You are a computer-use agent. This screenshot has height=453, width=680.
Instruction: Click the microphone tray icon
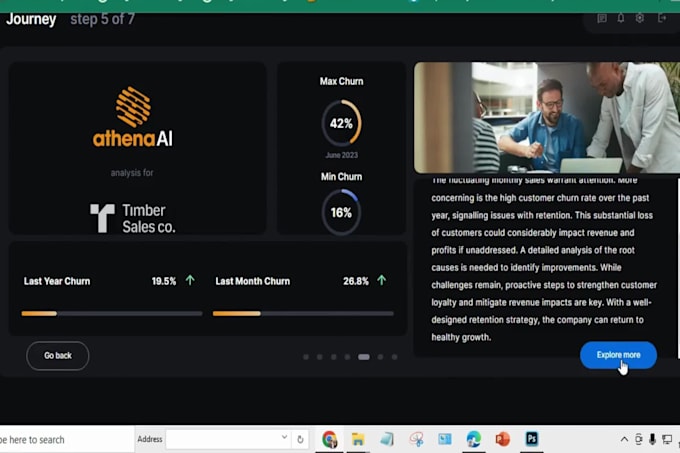click(x=652, y=439)
